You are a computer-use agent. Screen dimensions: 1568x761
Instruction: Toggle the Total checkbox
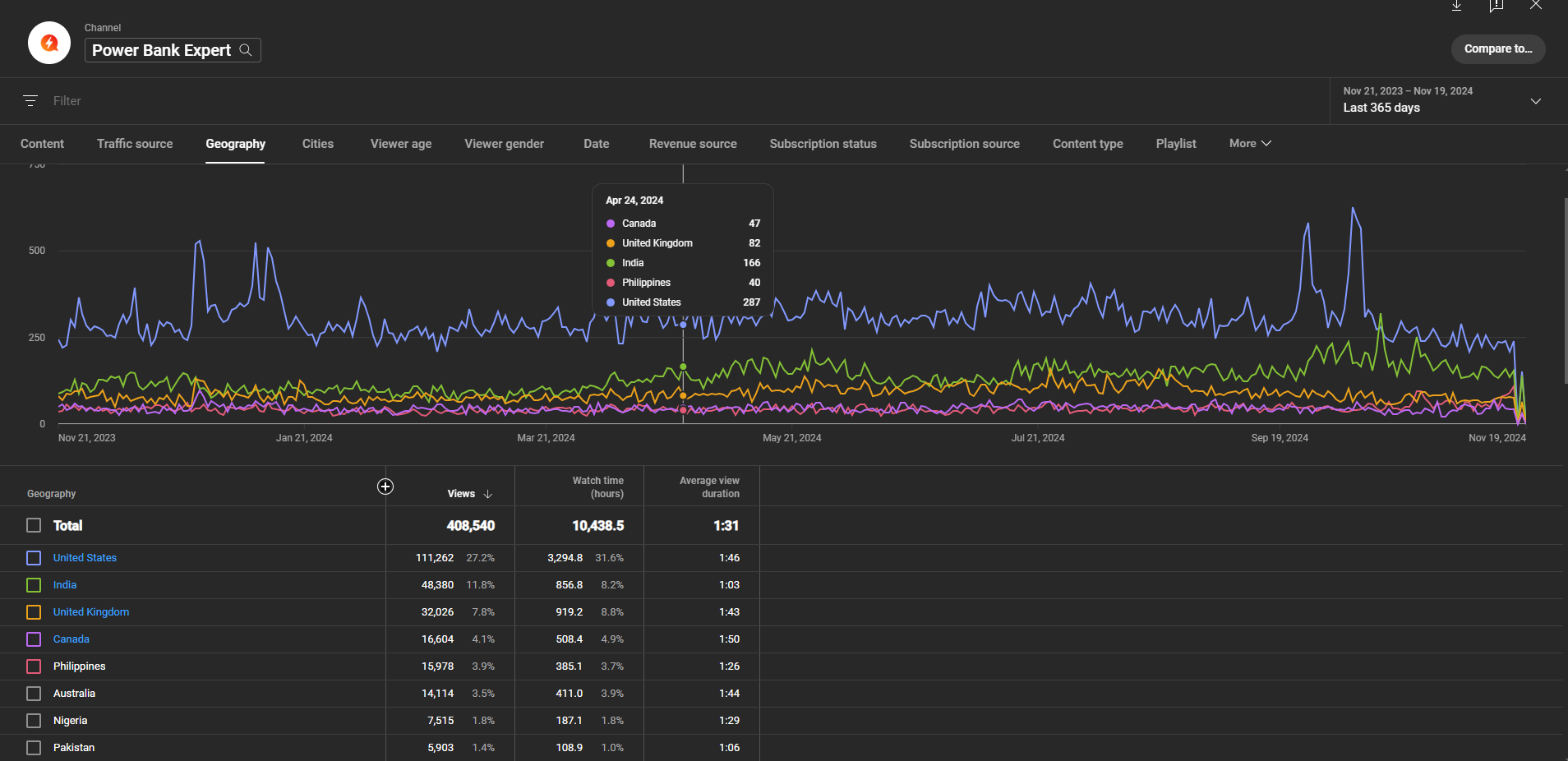[34, 525]
